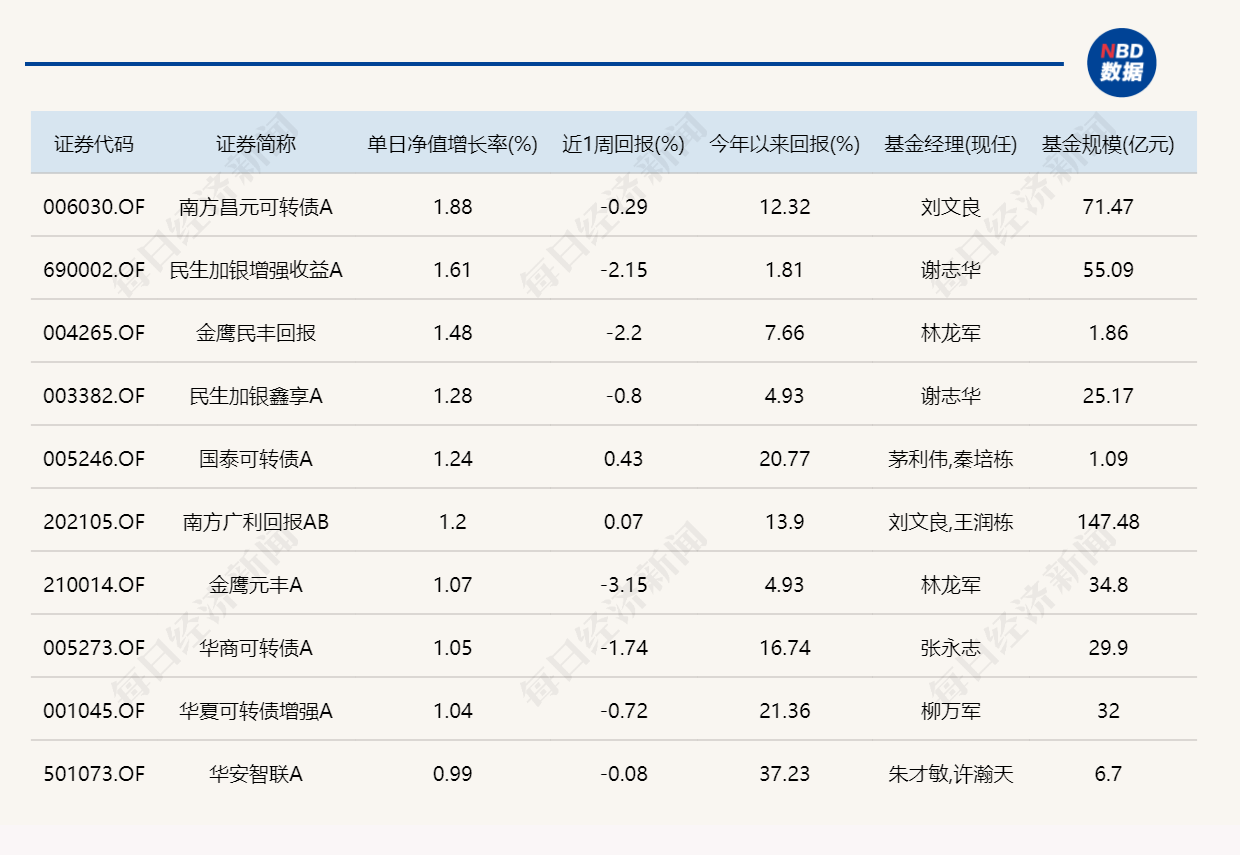1240x855 pixels.
Task: Click fund code 005273.OF
Action: click(x=94, y=648)
